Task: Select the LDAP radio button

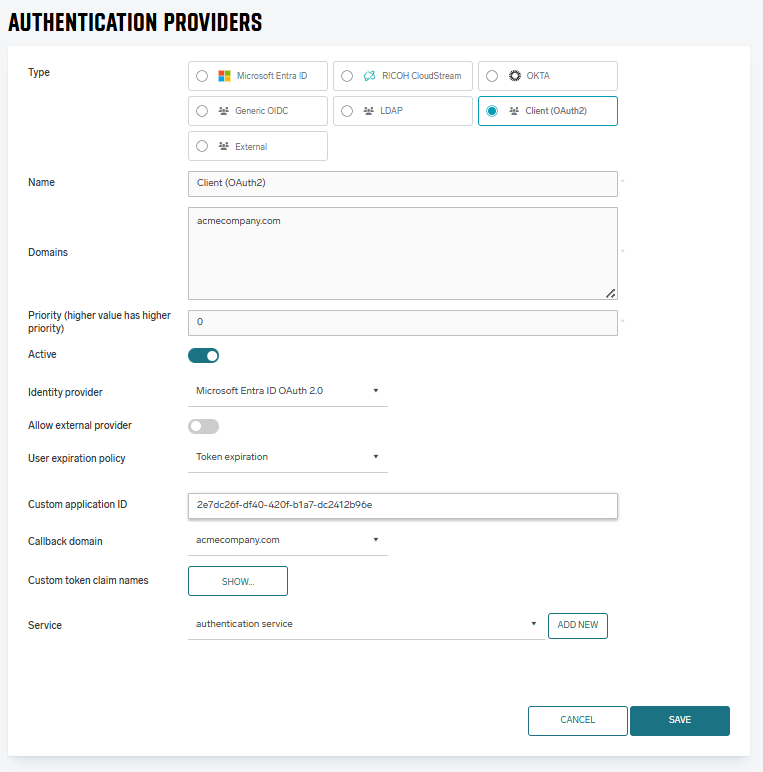Action: click(x=347, y=111)
